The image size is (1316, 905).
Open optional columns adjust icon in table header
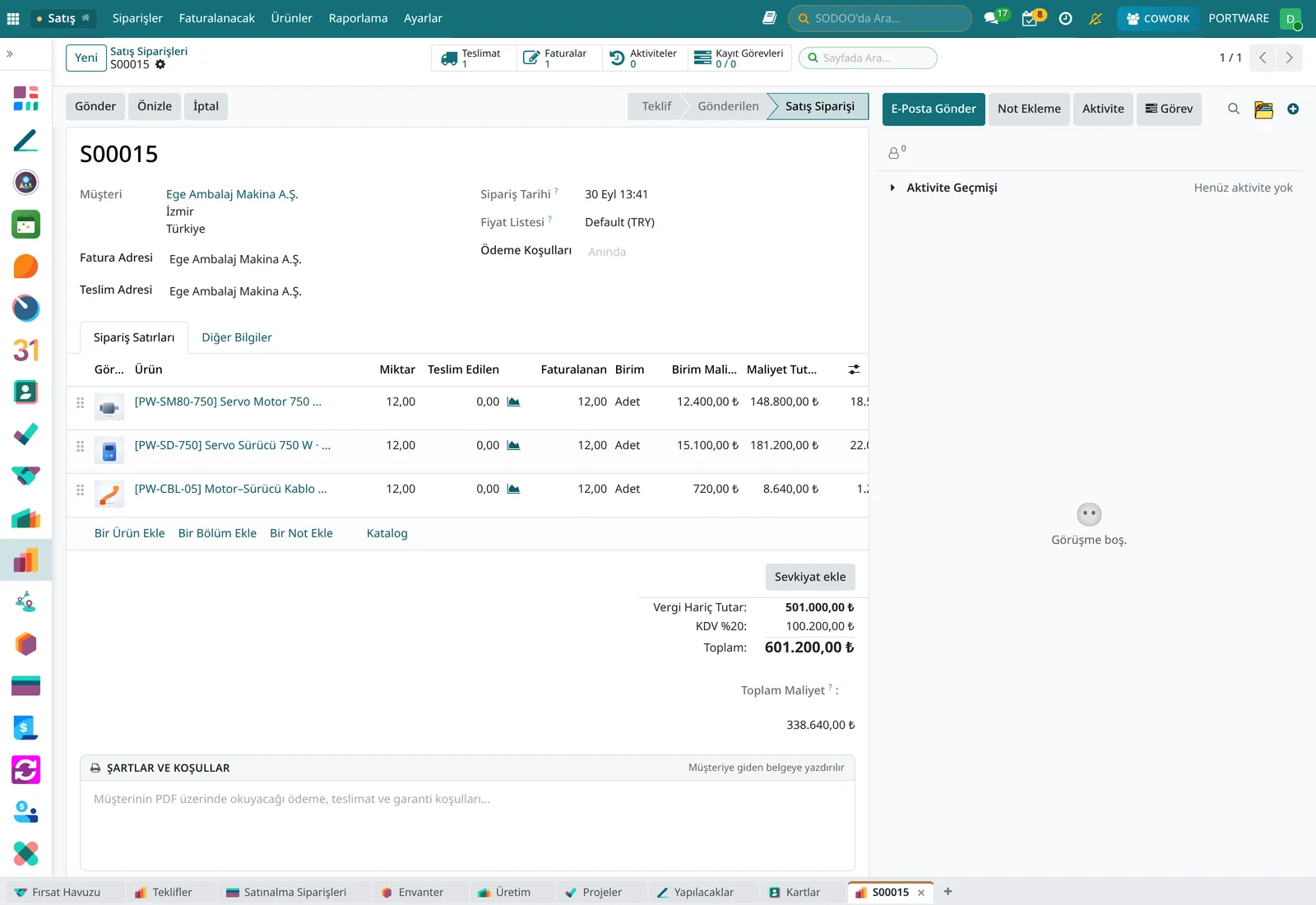855,369
